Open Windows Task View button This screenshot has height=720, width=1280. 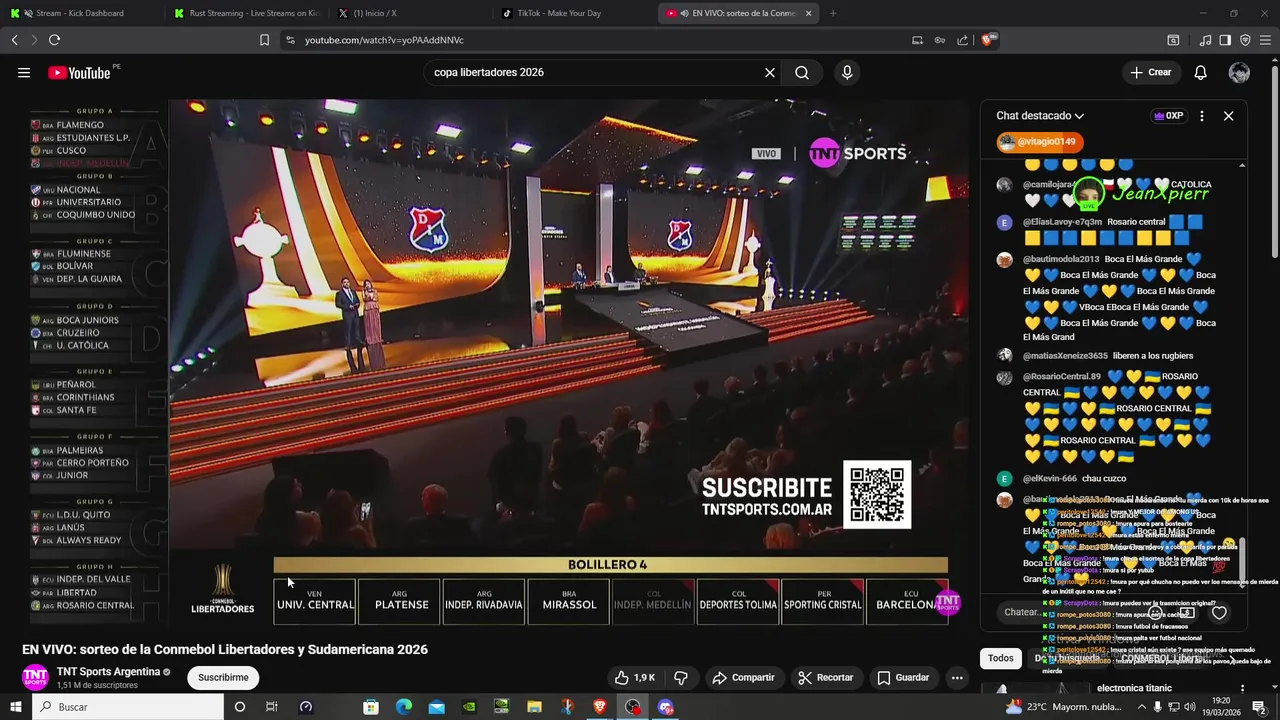coord(272,707)
